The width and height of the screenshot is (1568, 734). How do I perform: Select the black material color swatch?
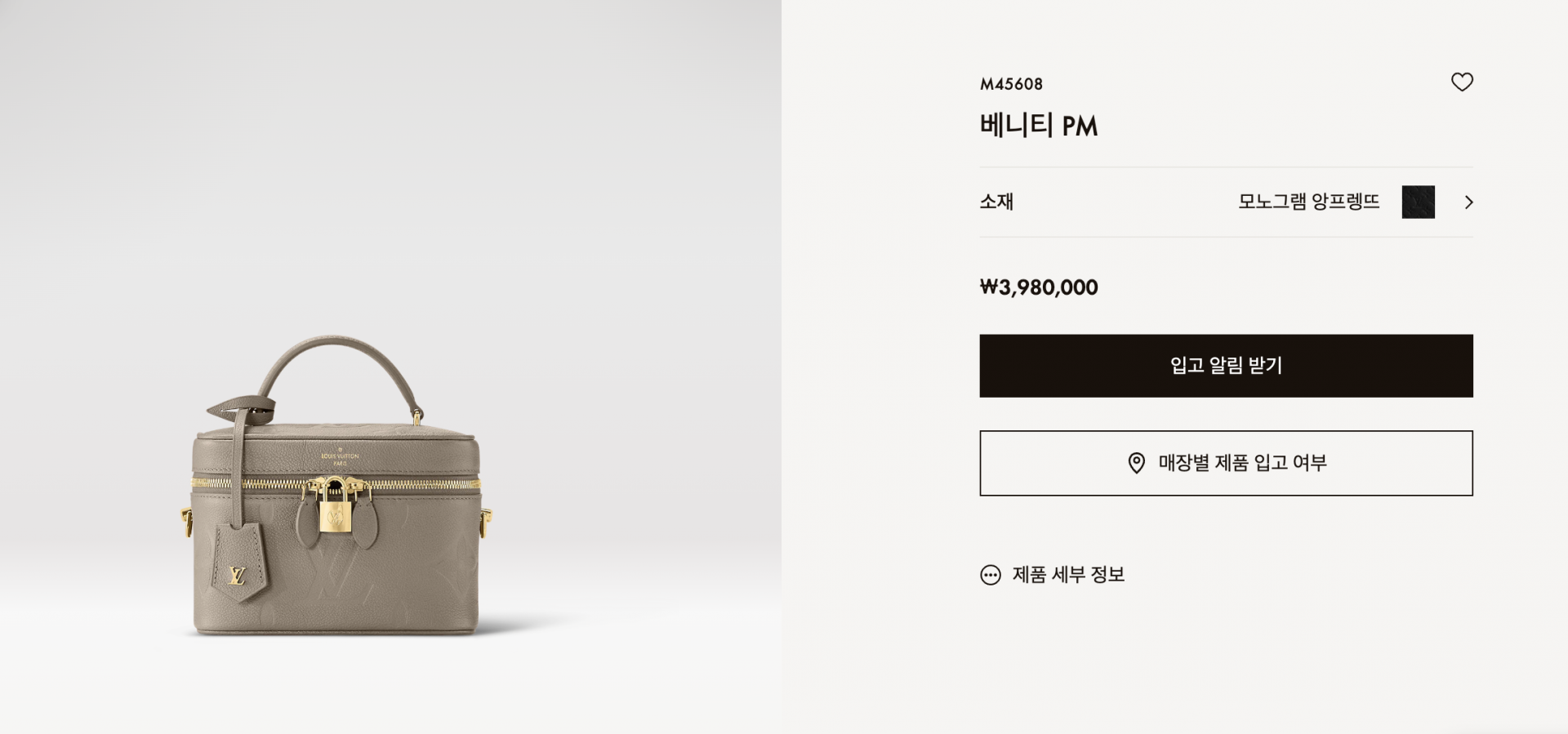(1418, 202)
